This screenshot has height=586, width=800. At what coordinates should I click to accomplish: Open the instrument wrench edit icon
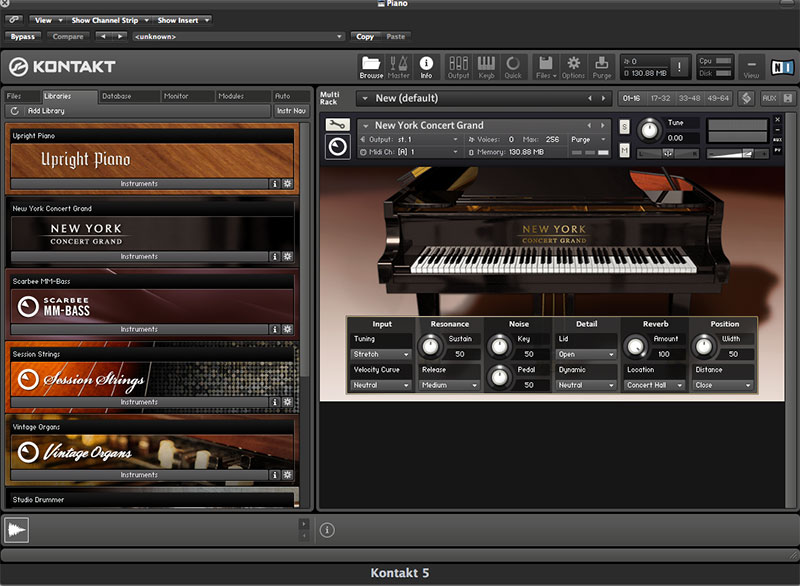337,124
